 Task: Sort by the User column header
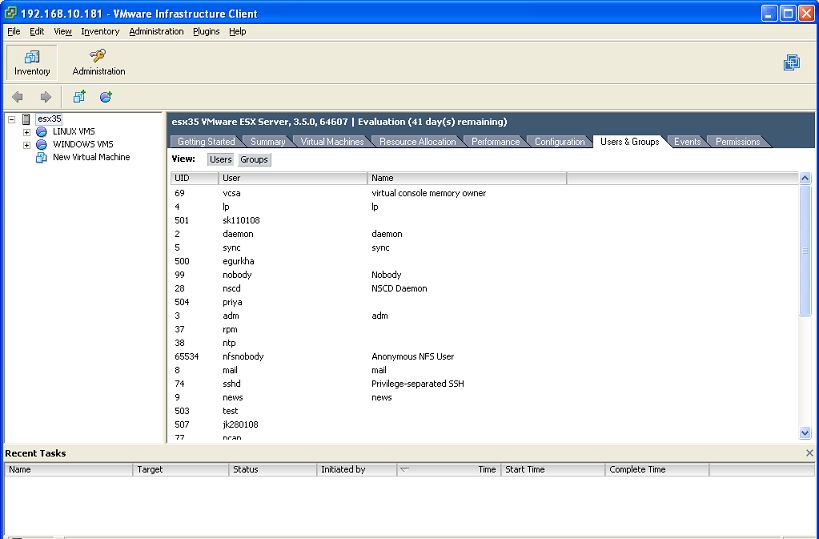click(293, 178)
